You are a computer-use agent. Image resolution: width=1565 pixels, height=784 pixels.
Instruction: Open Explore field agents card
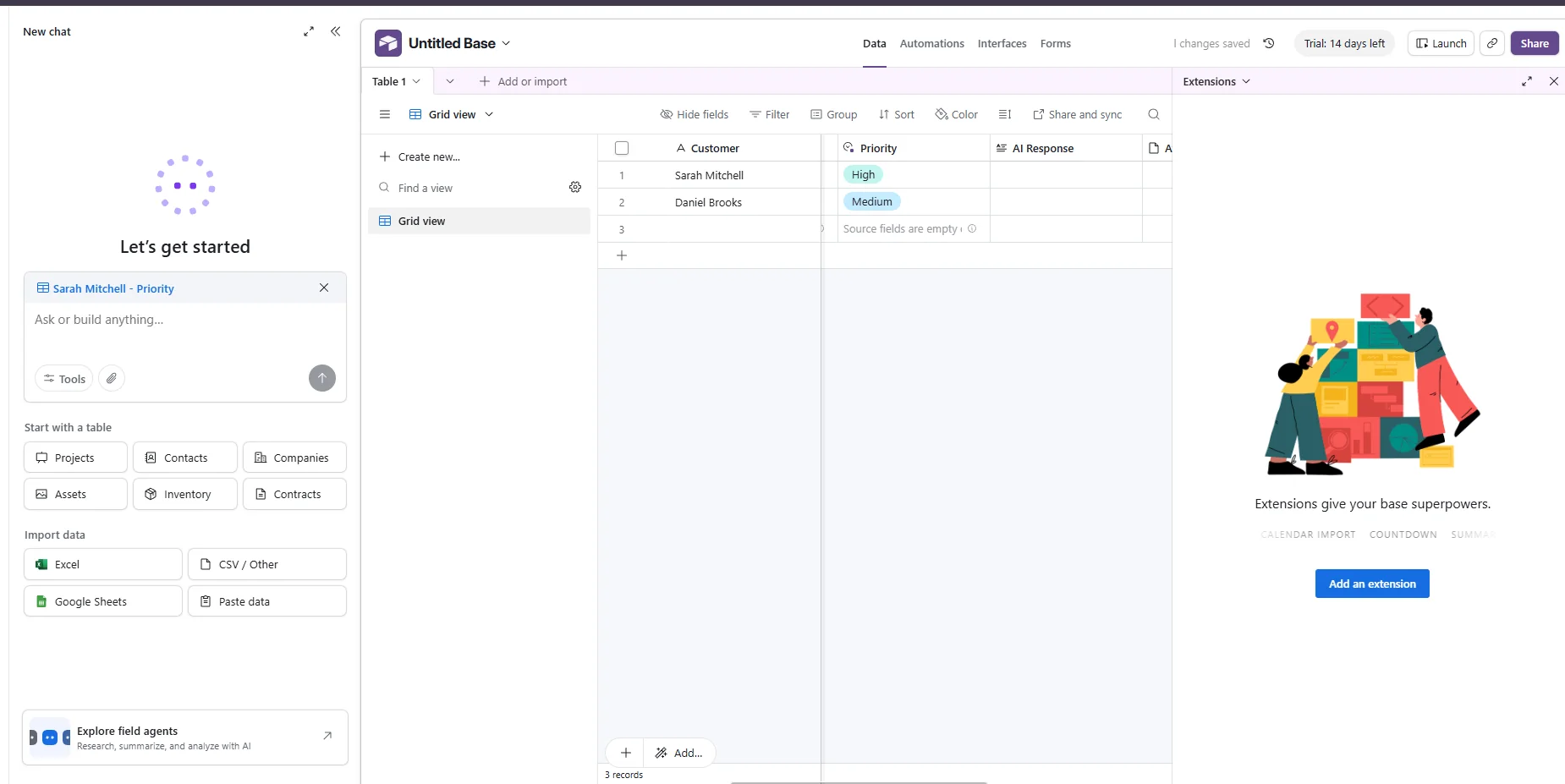click(x=185, y=737)
